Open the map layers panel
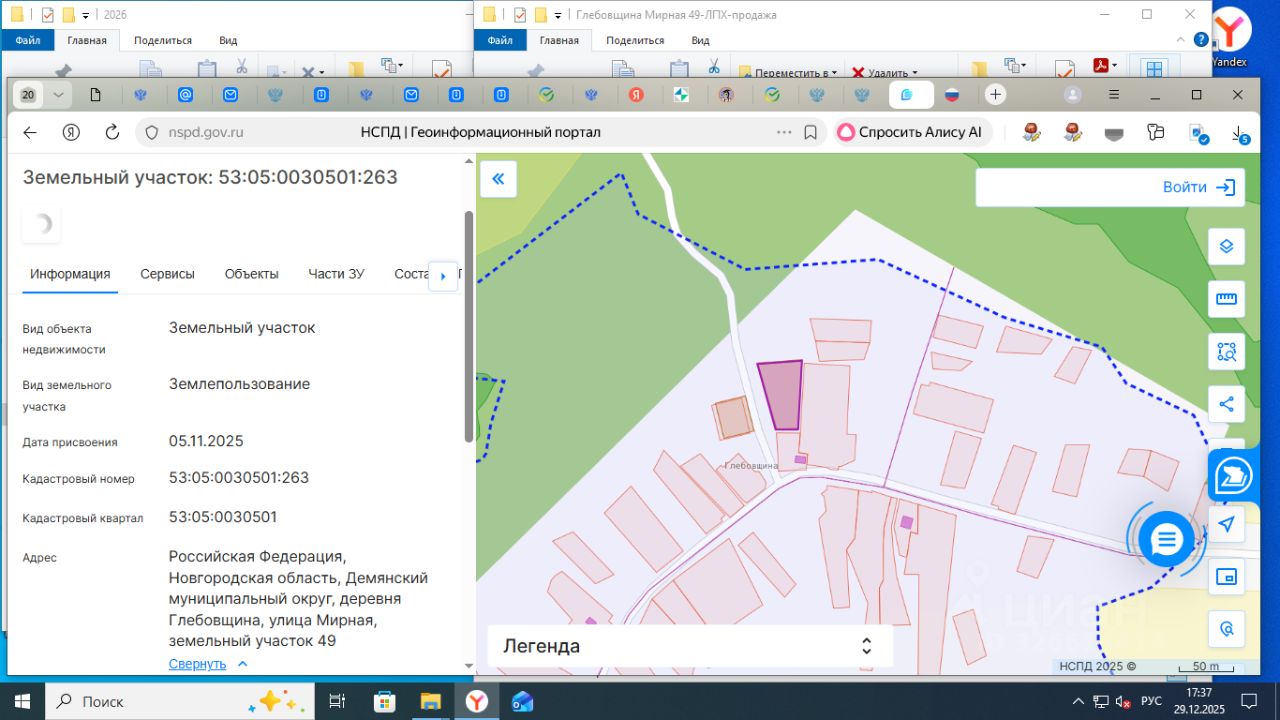 click(1226, 246)
